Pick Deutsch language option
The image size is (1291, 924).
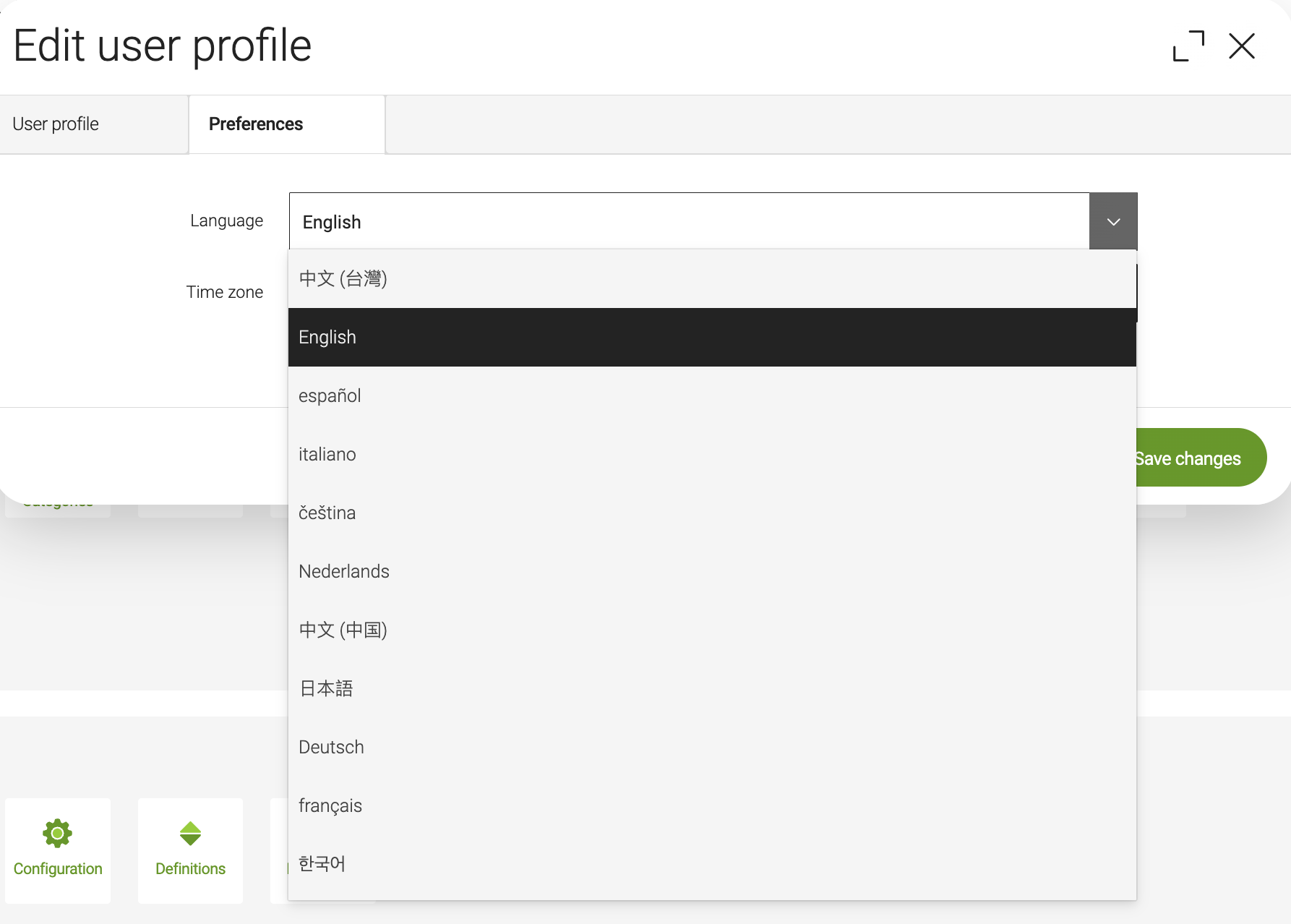pos(712,748)
